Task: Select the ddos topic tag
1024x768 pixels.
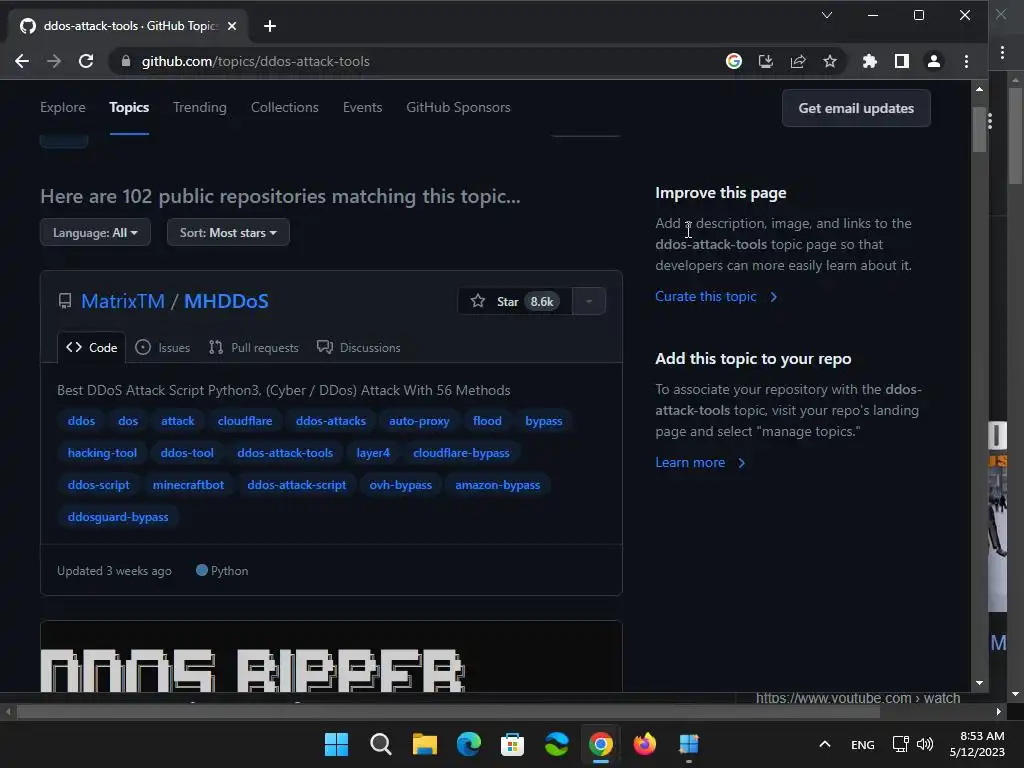Action: [x=82, y=421]
